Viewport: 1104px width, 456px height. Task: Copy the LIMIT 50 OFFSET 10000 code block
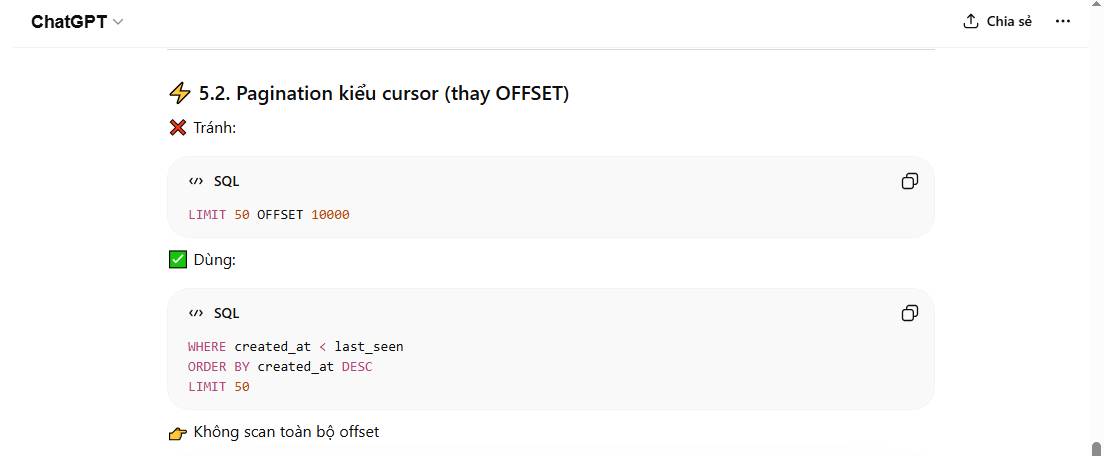pyautogui.click(x=909, y=181)
